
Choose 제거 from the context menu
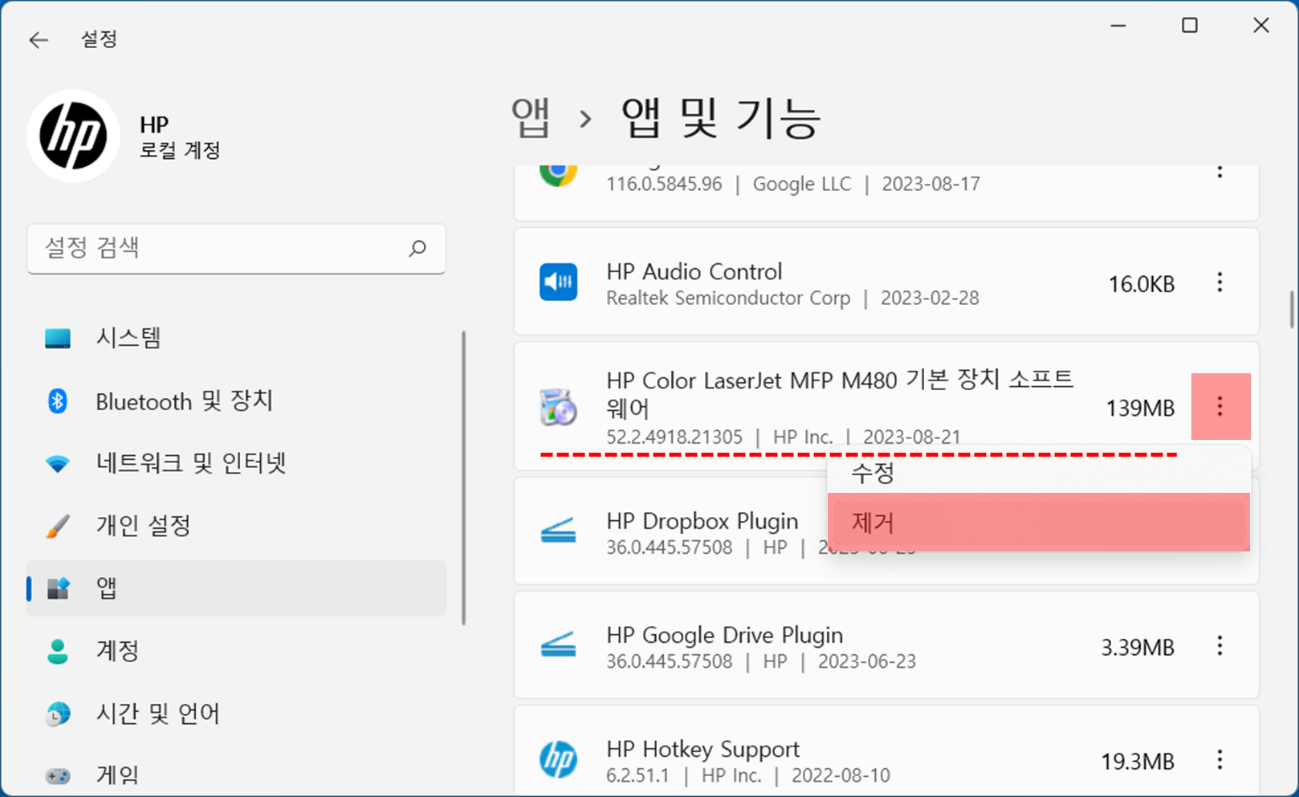1039,522
